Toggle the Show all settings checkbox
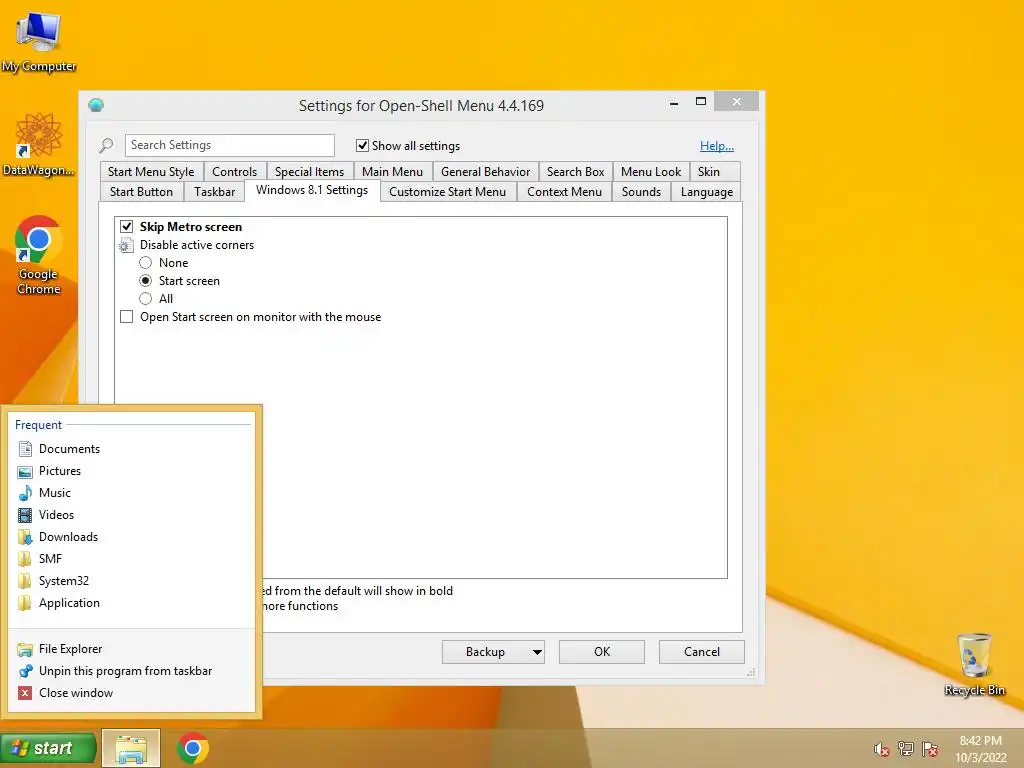The image size is (1024, 768). tap(362, 145)
